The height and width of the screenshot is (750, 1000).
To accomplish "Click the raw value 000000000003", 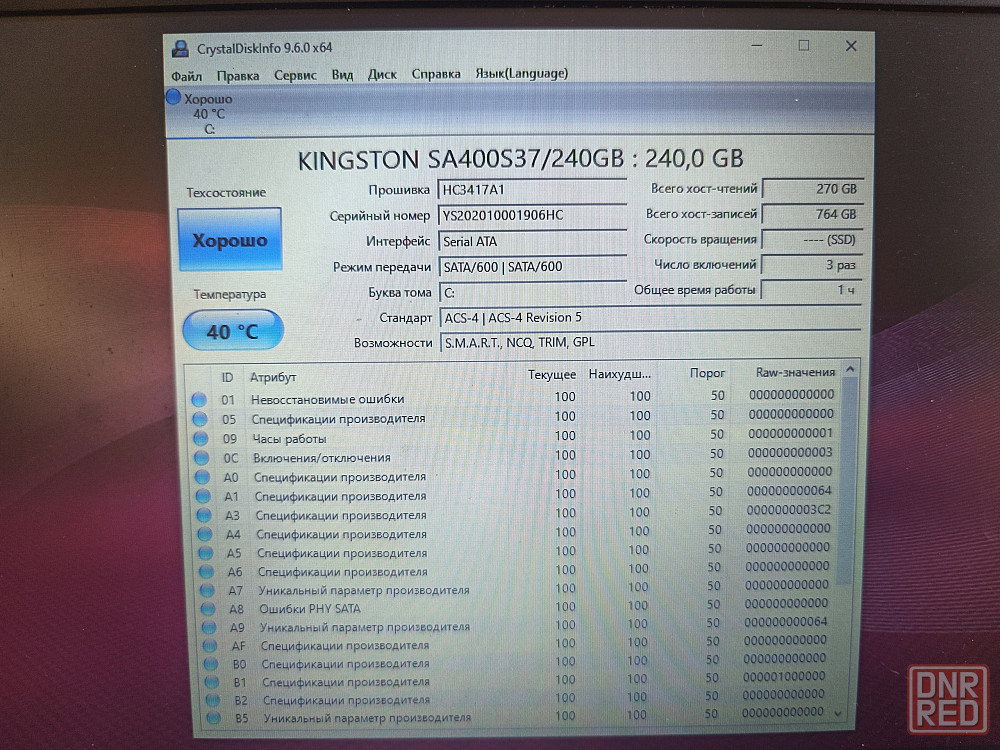I will click(790, 452).
